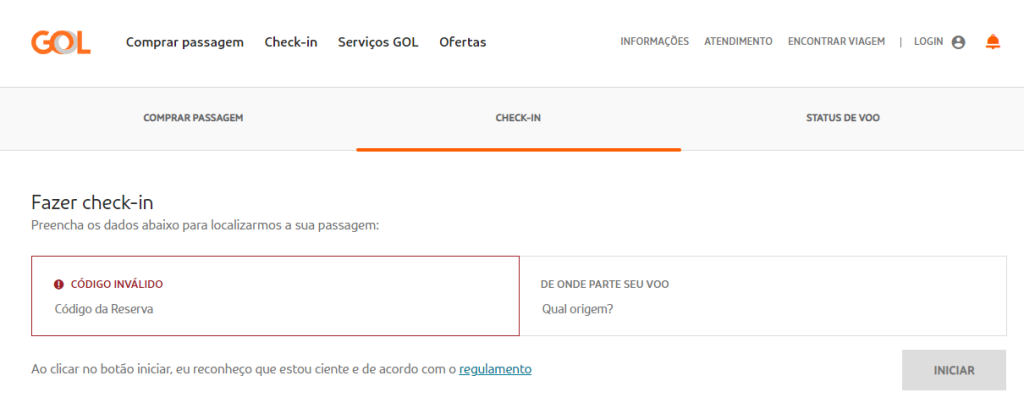Open the regulamento link
Viewport: 1024px width, 409px height.
pyautogui.click(x=495, y=369)
